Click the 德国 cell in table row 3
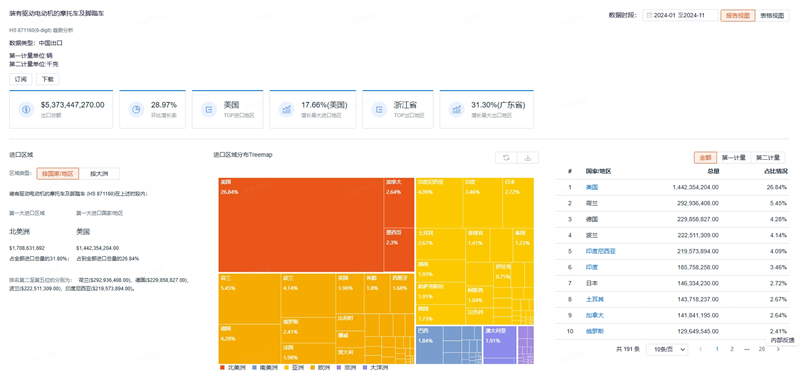This screenshot has height=378, width=800. 591,219
